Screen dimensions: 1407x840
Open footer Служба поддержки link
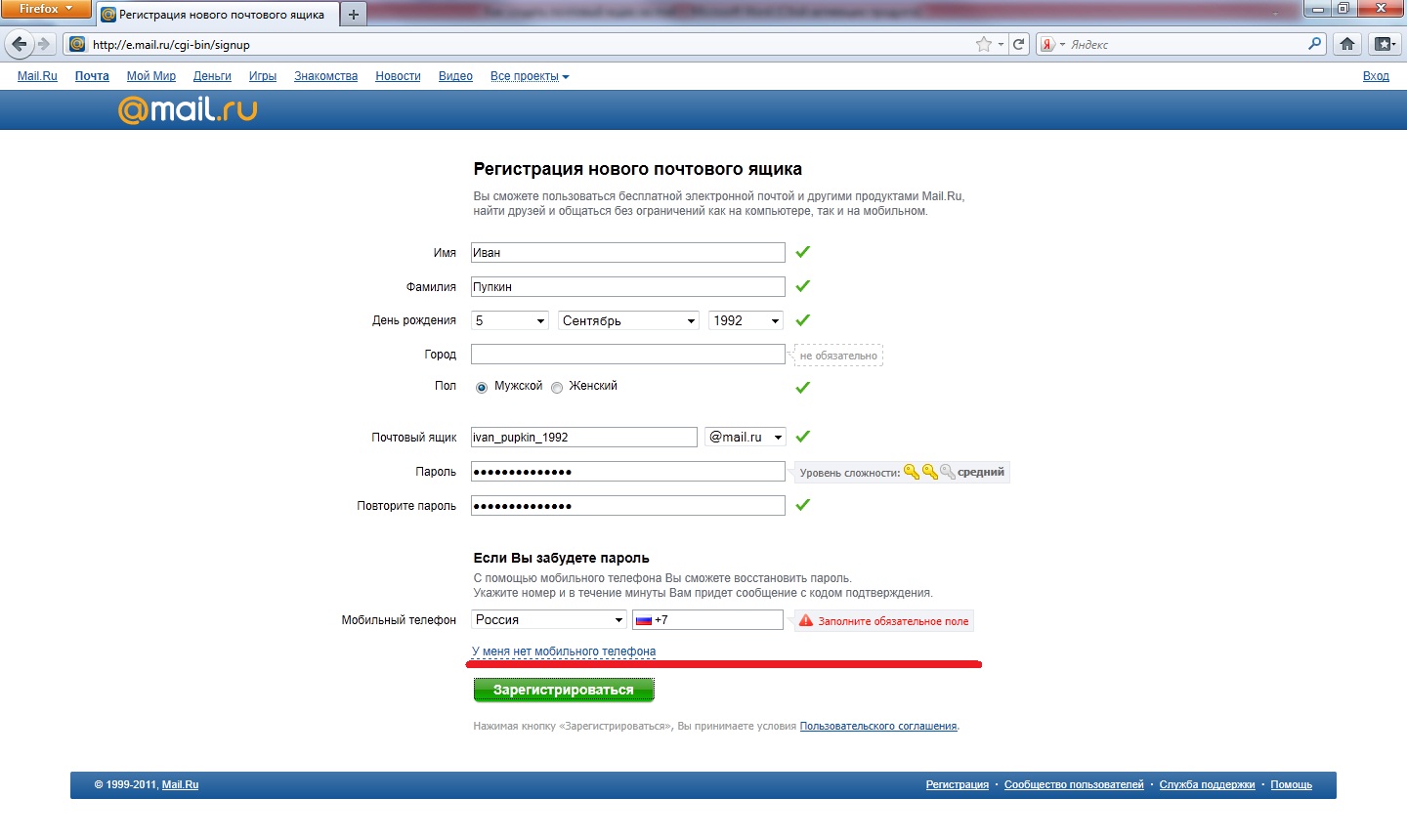point(1207,784)
